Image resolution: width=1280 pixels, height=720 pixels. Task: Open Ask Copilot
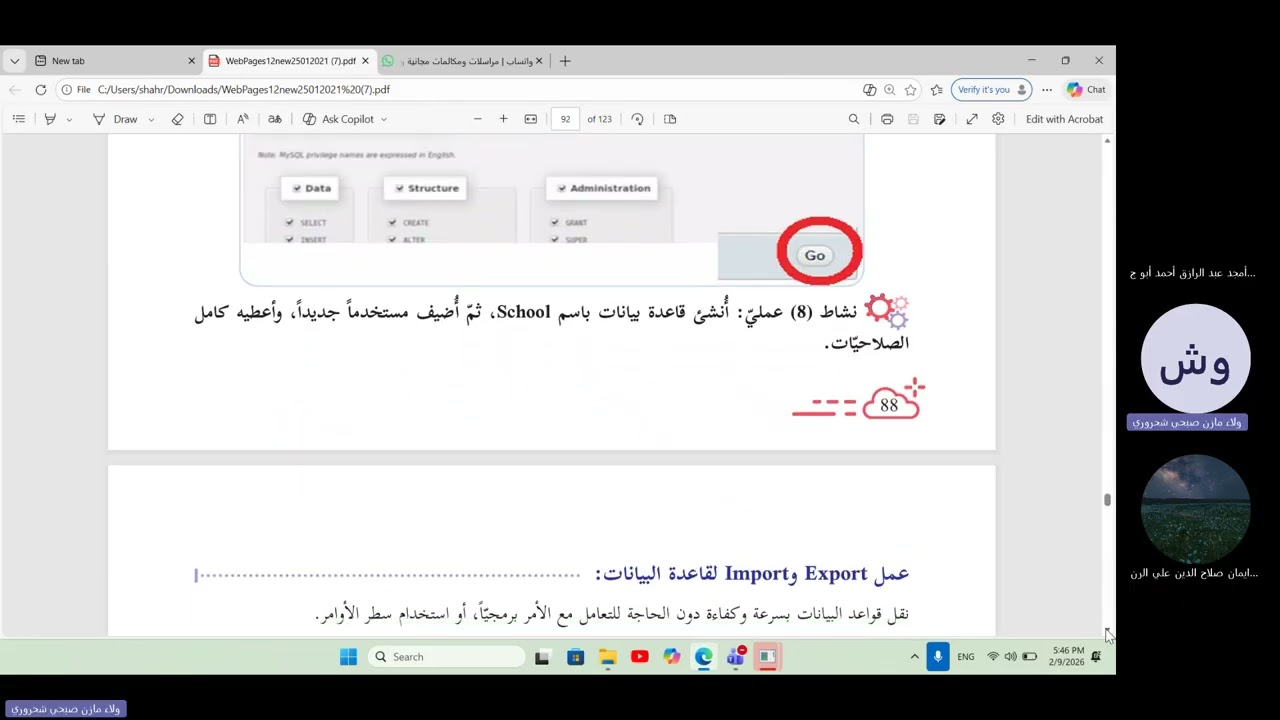tap(338, 119)
